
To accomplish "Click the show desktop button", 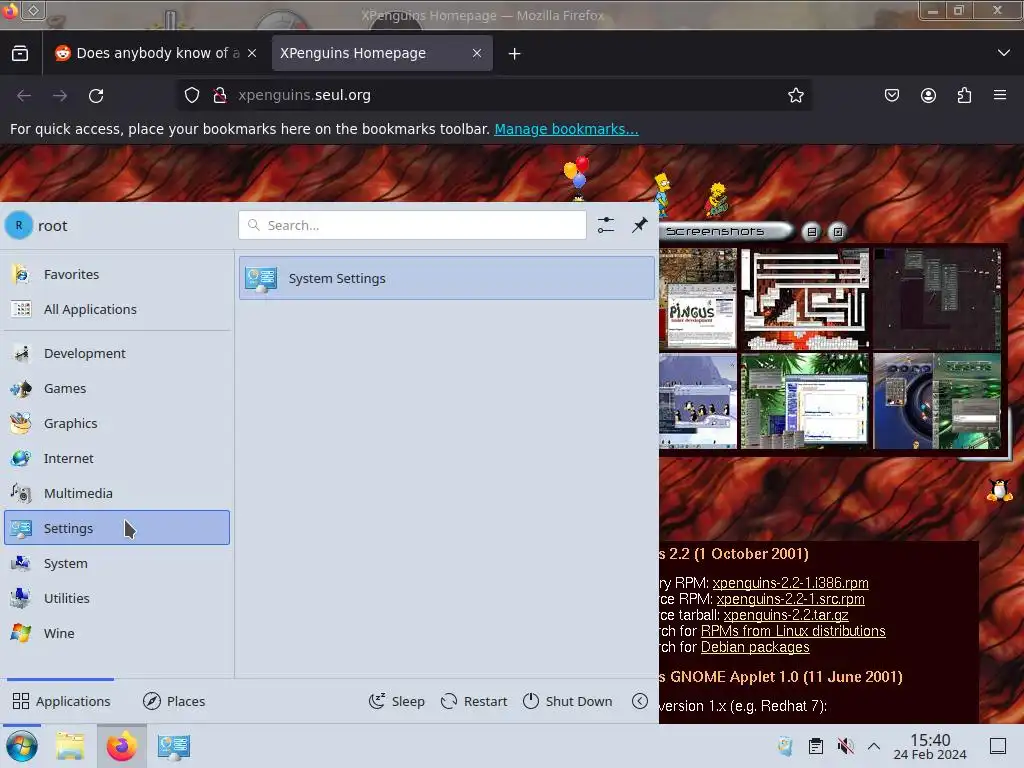I will 998,746.
